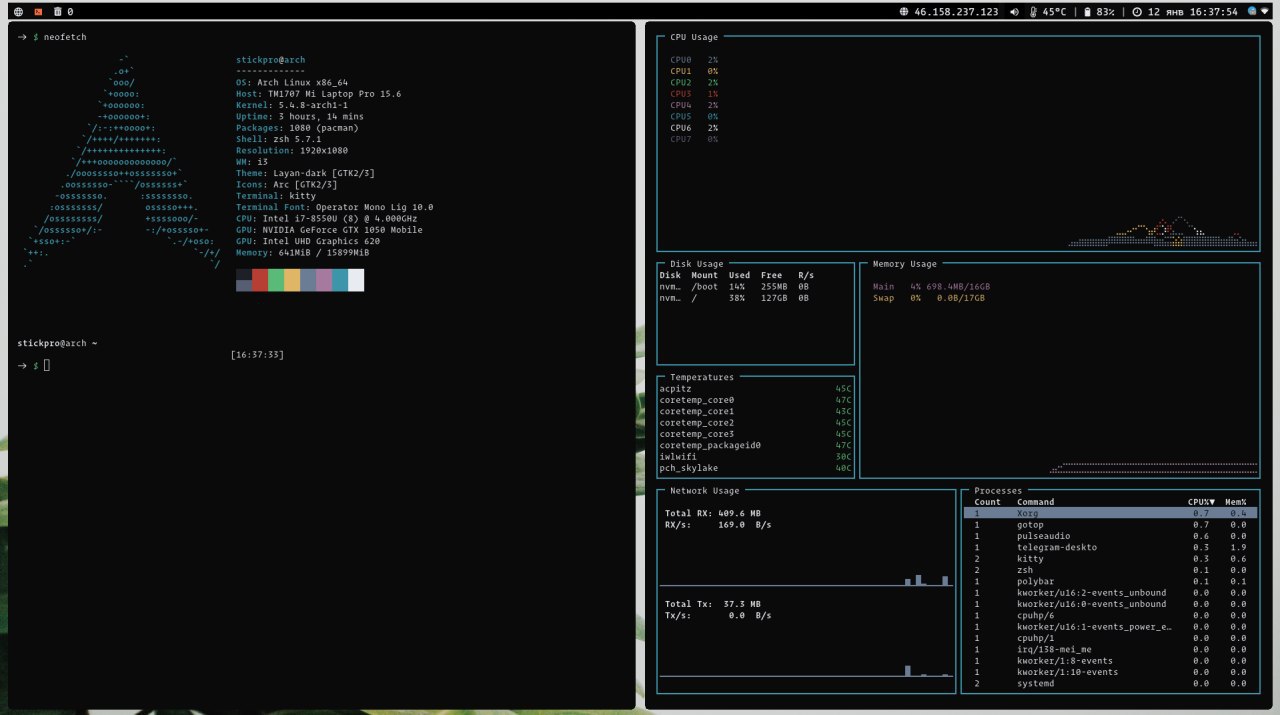Click the neofetch command text in terminal
The image size is (1280, 715).
click(65, 37)
